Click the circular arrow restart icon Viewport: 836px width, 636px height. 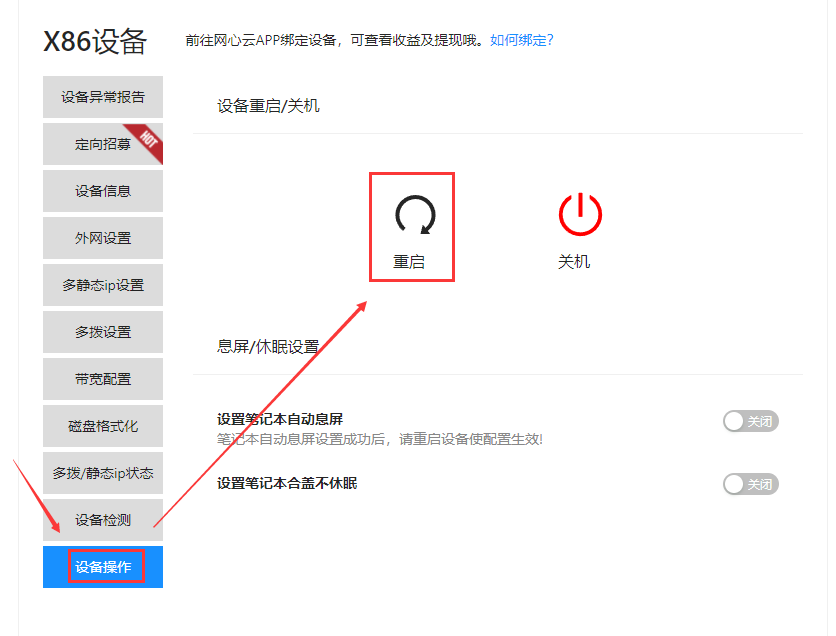click(x=414, y=214)
